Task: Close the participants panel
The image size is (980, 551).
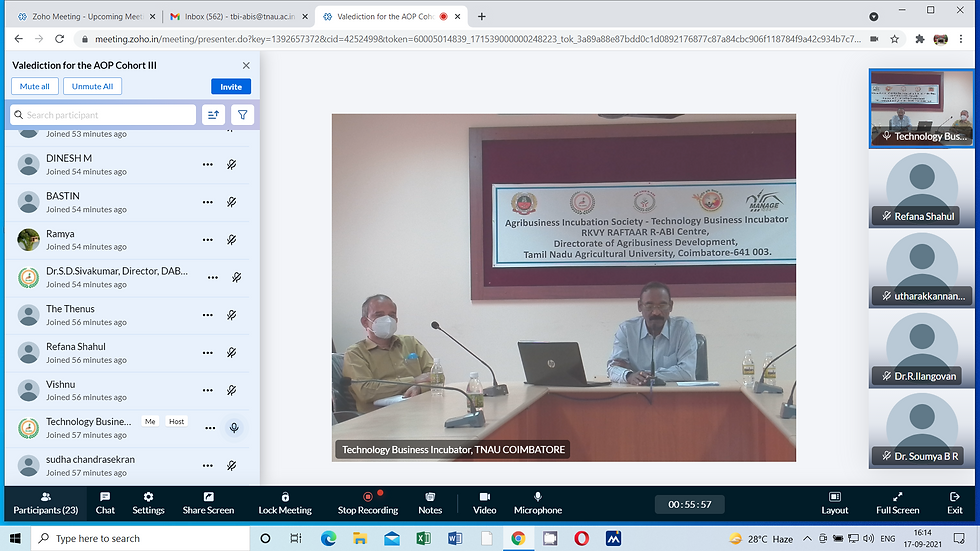Action: pyautogui.click(x=246, y=66)
